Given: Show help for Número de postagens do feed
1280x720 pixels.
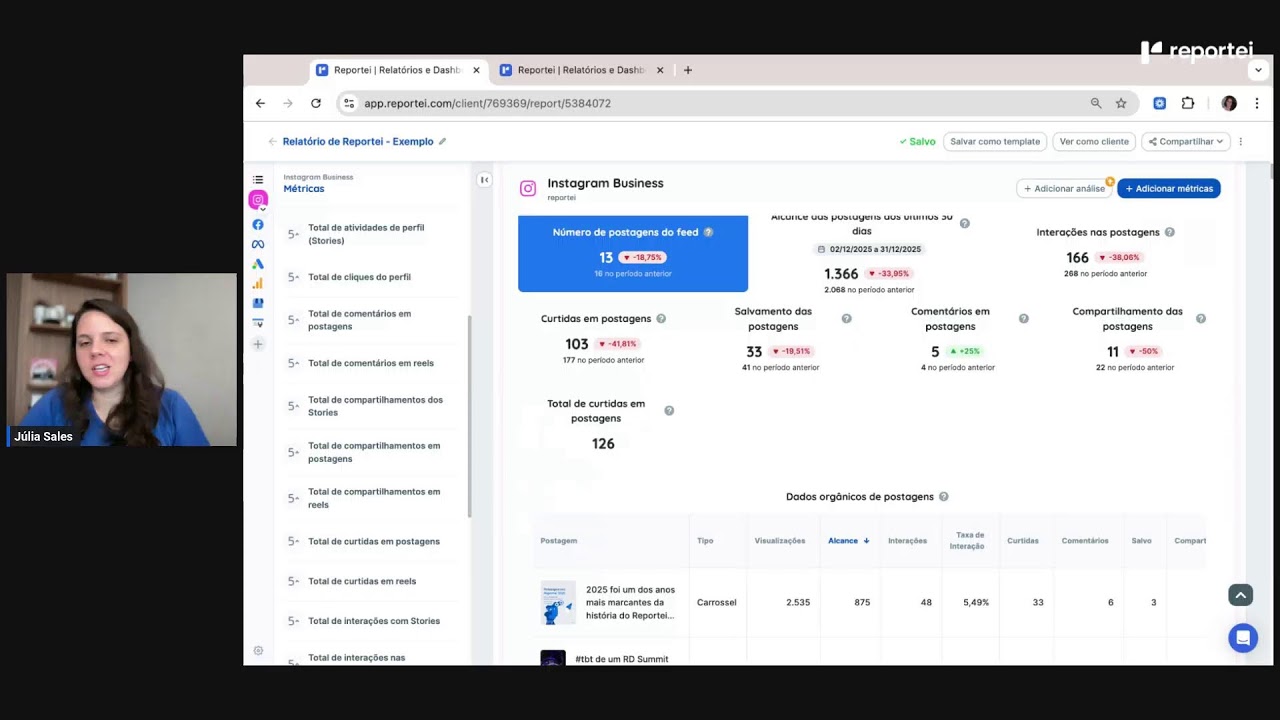Looking at the screenshot, I should (x=708, y=232).
